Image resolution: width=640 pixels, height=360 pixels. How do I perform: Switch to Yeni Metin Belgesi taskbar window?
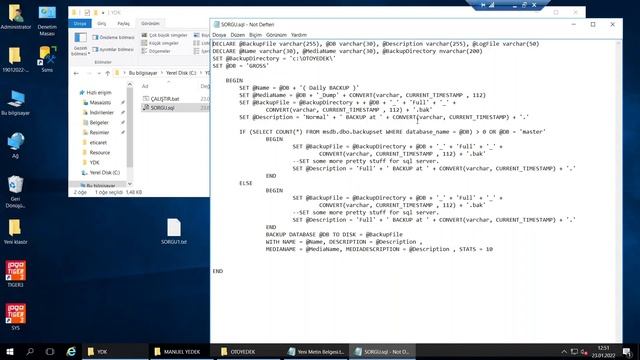click(x=315, y=351)
